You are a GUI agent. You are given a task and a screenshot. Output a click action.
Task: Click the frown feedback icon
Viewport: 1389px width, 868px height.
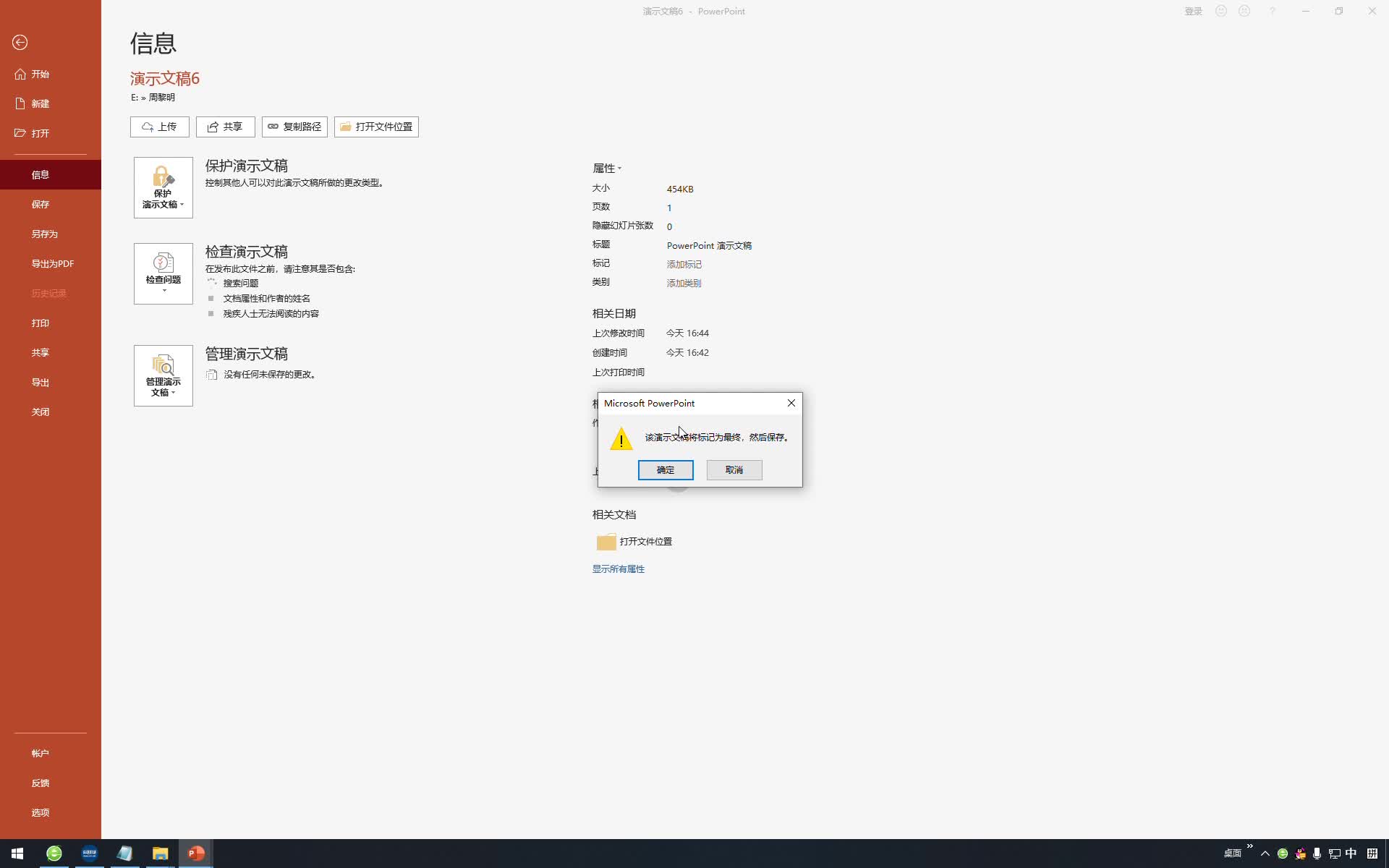[x=1244, y=11]
